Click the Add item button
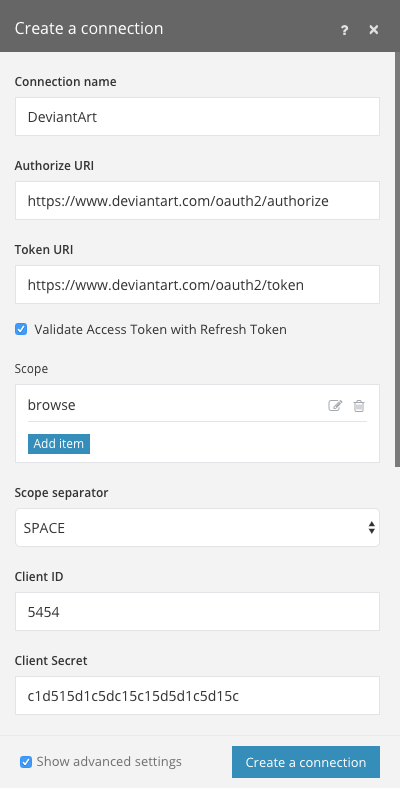400x788 pixels. coord(59,444)
